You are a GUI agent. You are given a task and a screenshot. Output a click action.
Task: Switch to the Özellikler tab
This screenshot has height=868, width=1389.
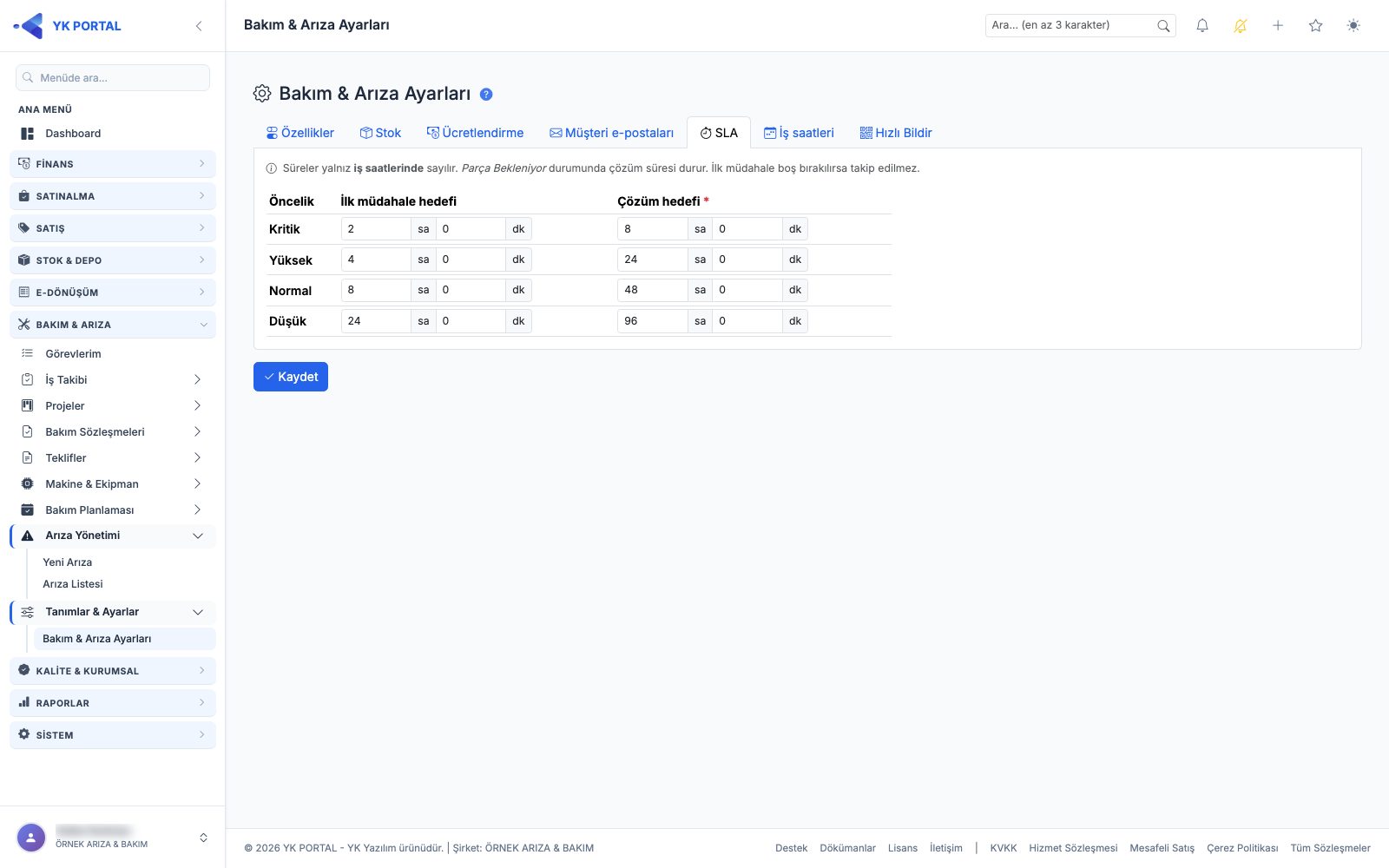click(x=300, y=133)
